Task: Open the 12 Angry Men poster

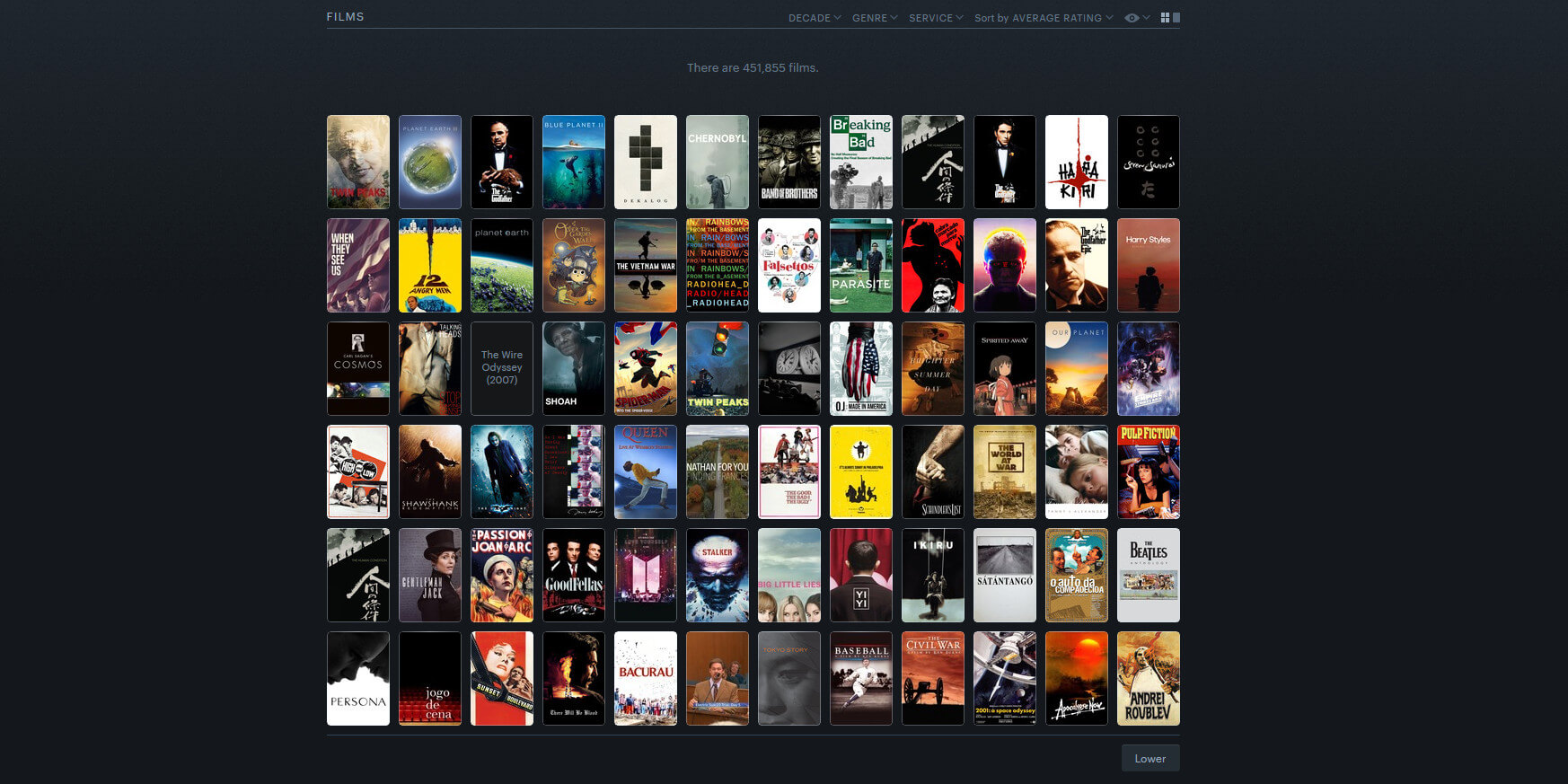Action: pyautogui.click(x=430, y=265)
